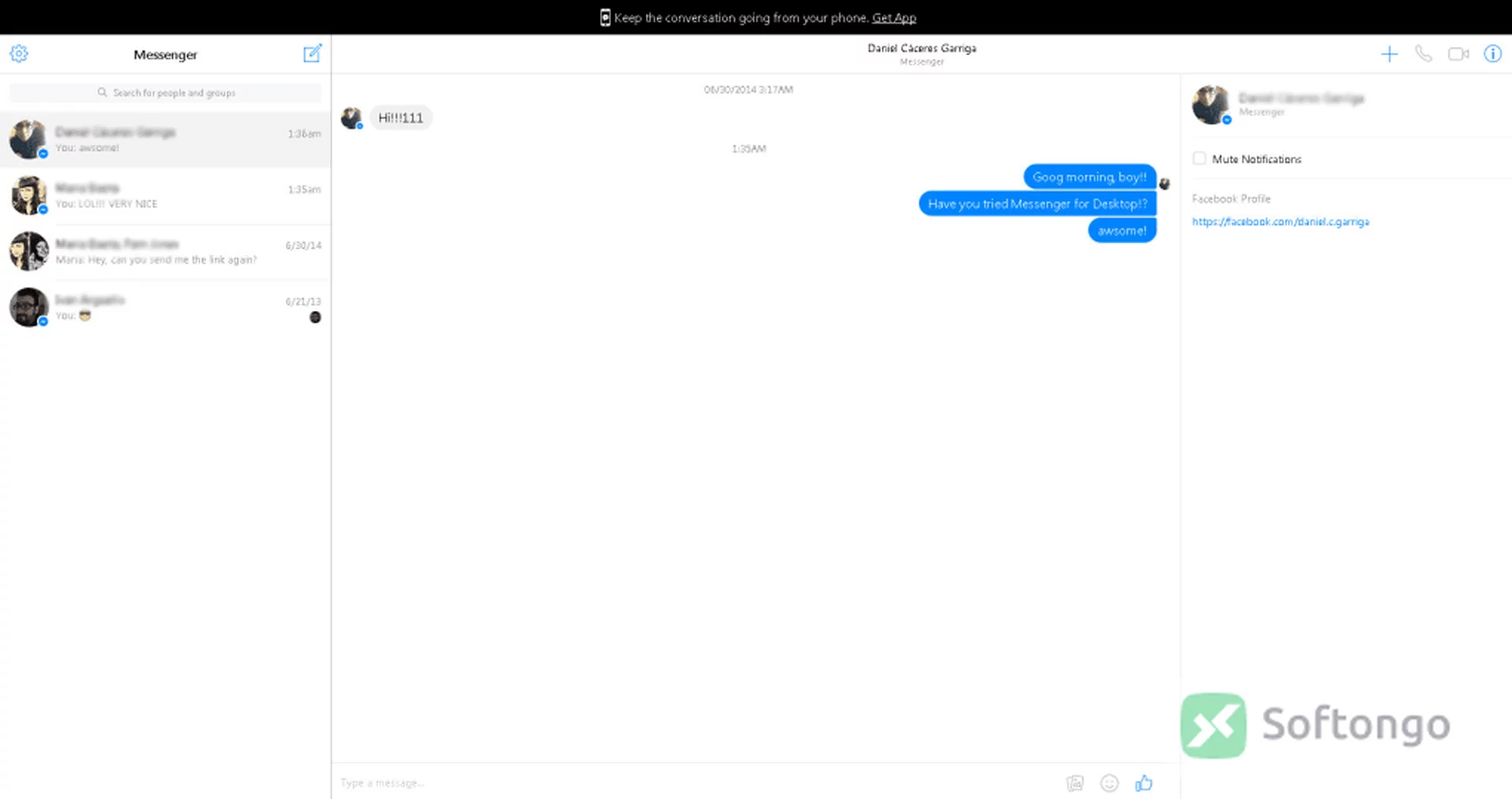Click the Daniel Cáceres Garriga chat header name
This screenshot has width=1512, height=799.
(921, 48)
